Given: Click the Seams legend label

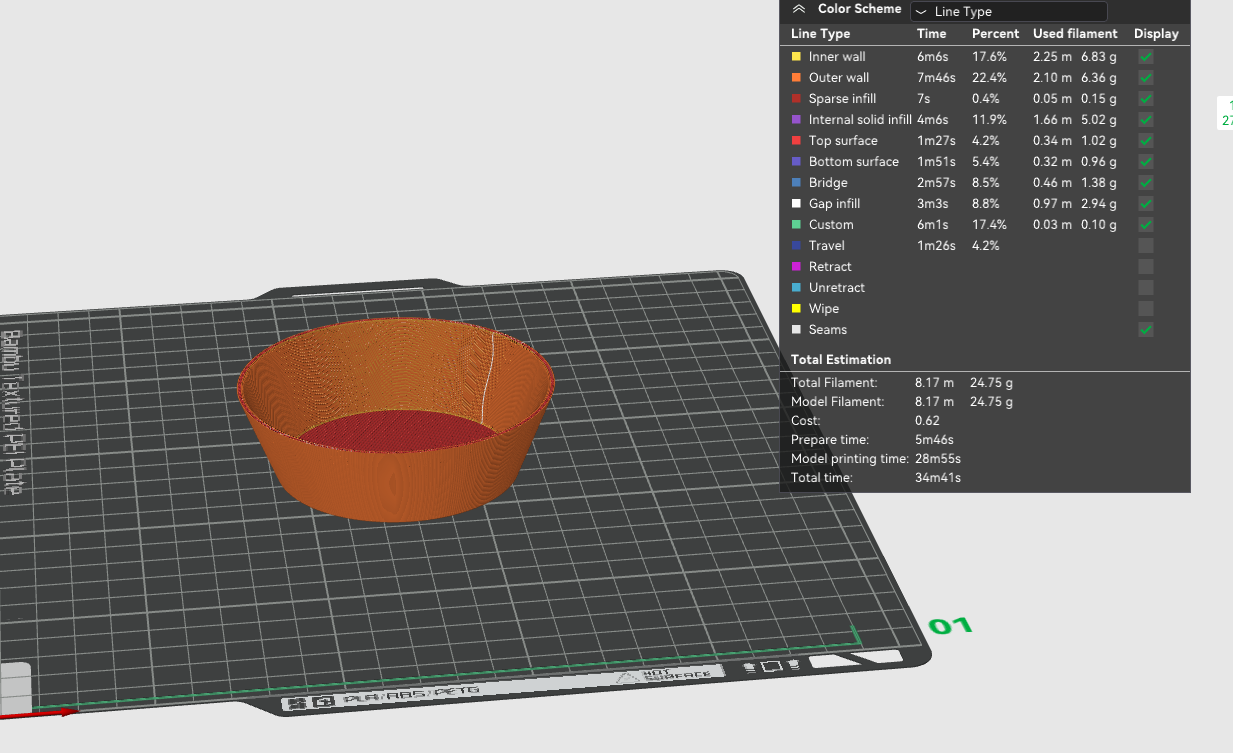Looking at the screenshot, I should [828, 330].
